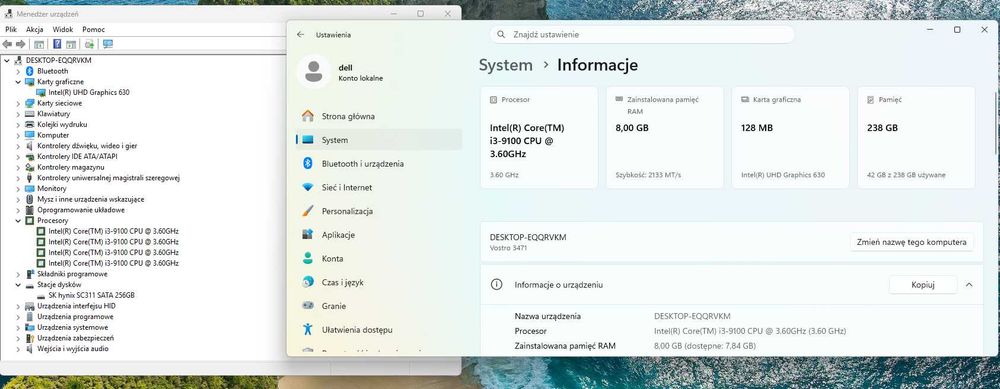1000x389 pixels.
Task: Open the Pomoc menu
Action: [x=93, y=29]
